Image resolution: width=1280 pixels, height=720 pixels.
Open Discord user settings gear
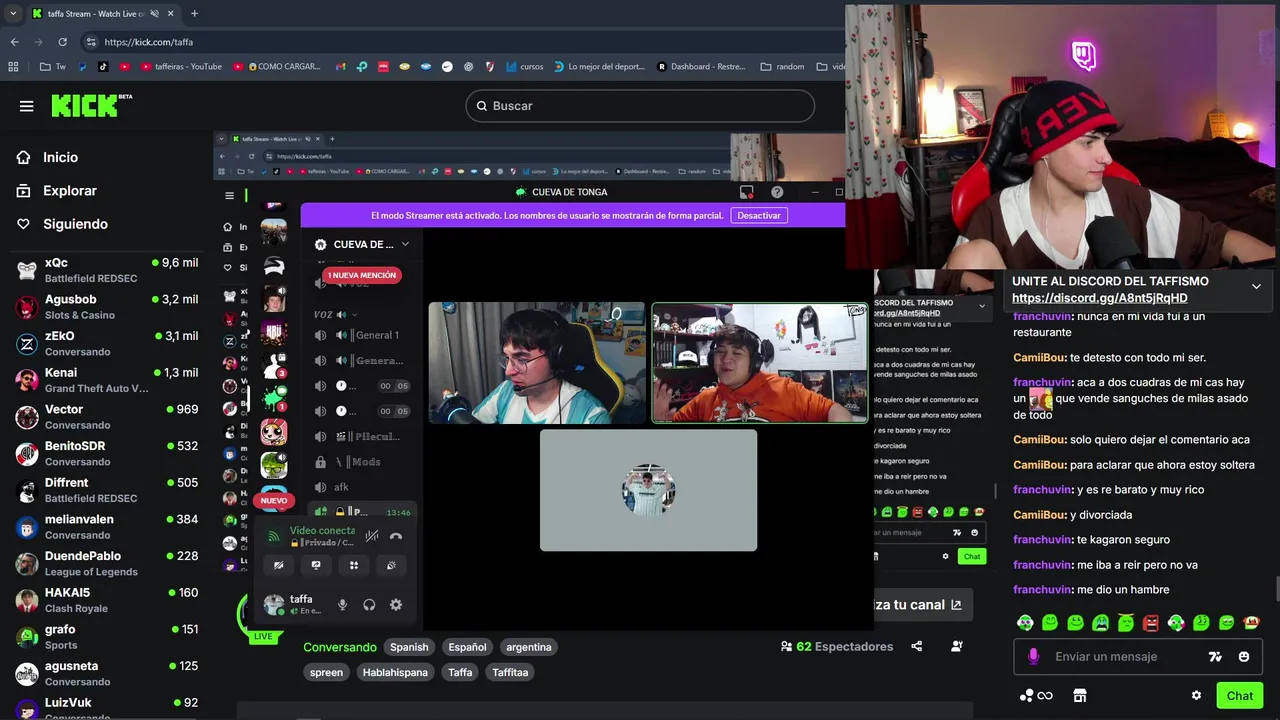coord(396,604)
